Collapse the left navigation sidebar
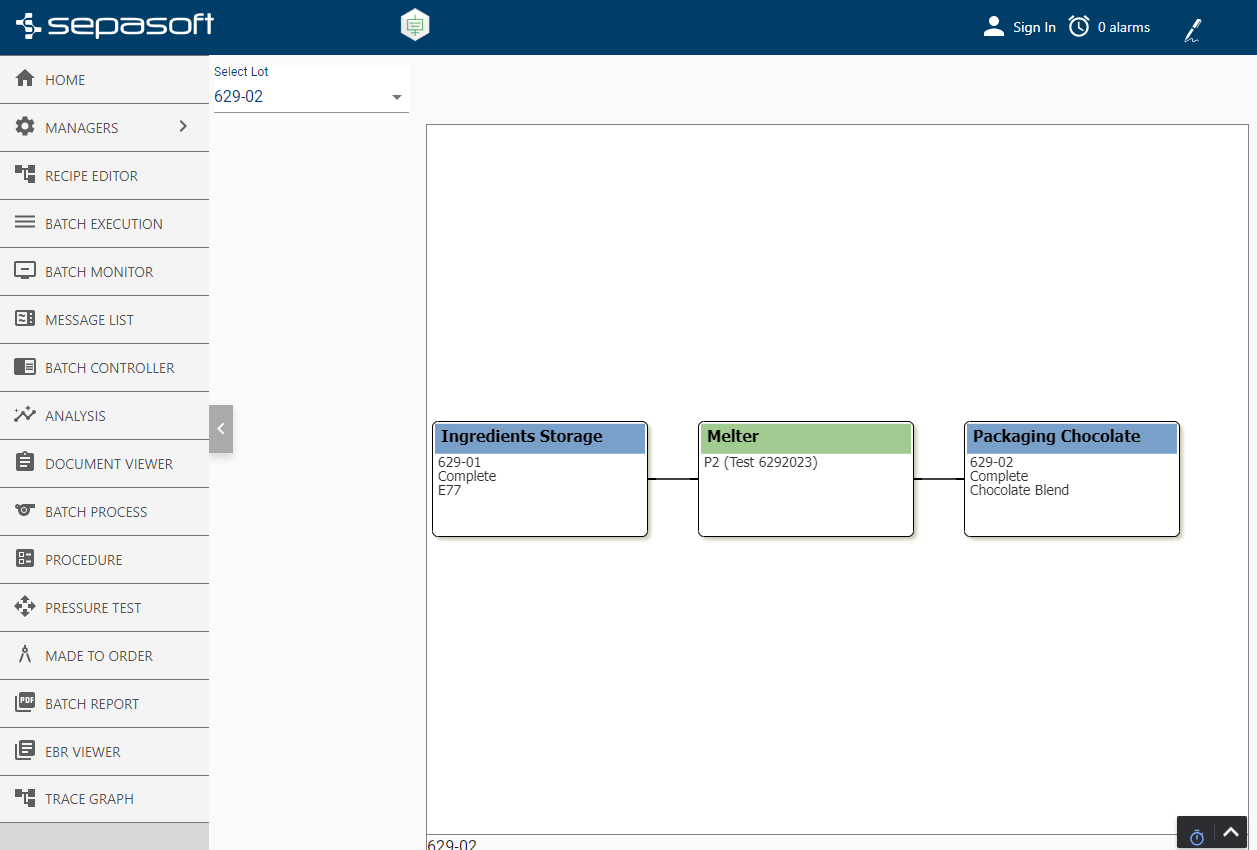The image size is (1257, 850). pyautogui.click(x=221, y=429)
